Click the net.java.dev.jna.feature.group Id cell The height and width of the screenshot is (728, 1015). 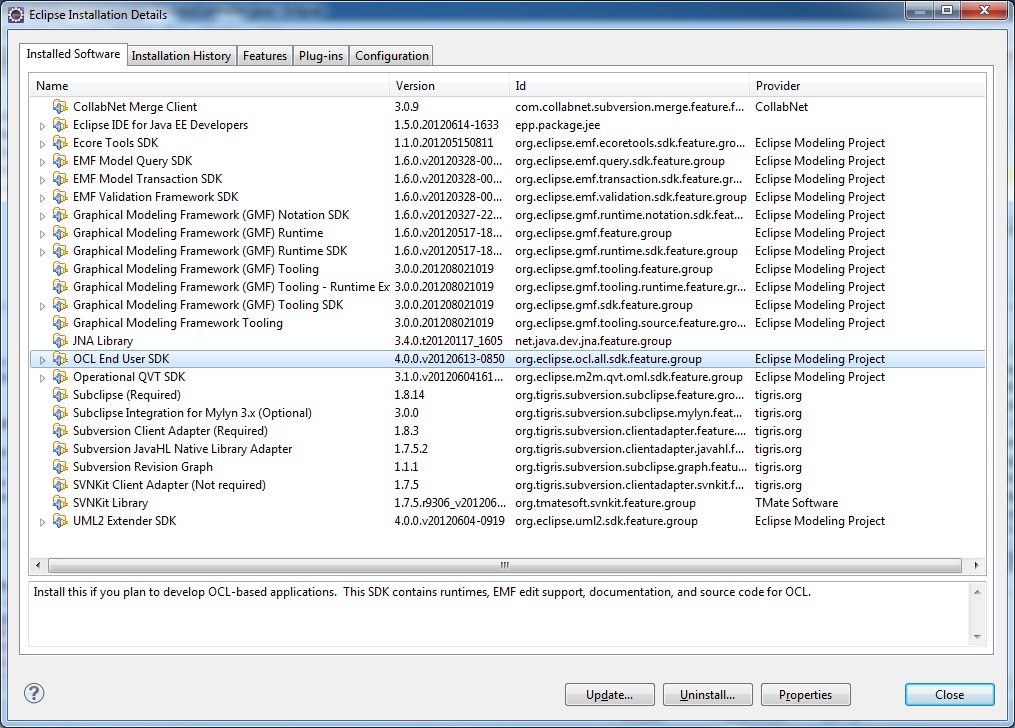(x=594, y=341)
